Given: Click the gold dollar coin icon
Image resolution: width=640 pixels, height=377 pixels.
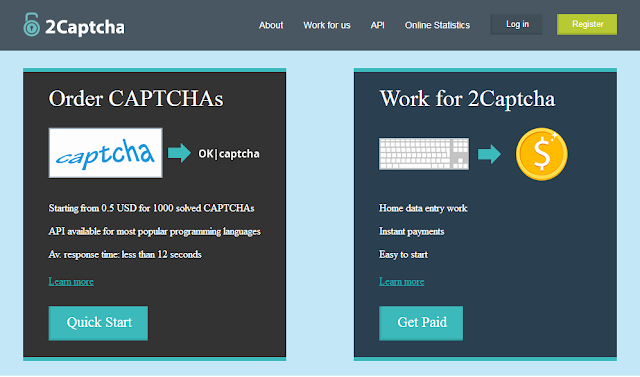Looking at the screenshot, I should [x=542, y=154].
